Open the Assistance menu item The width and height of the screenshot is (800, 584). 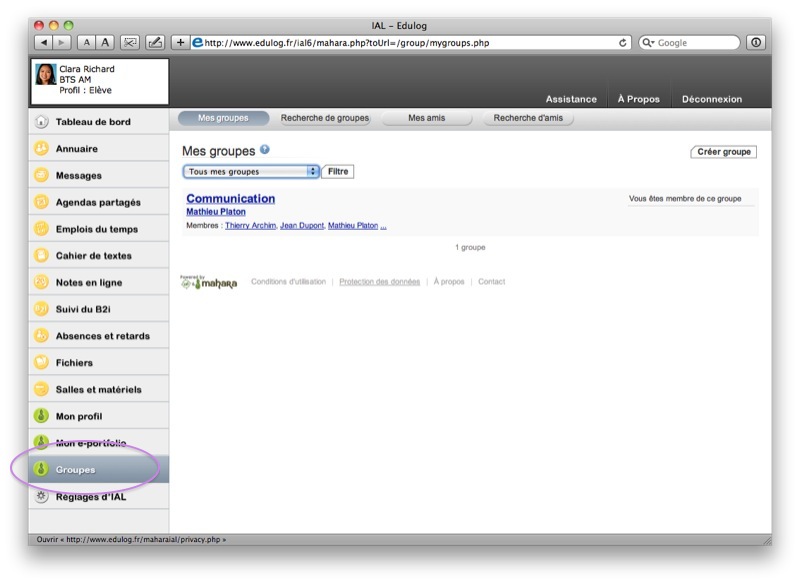click(571, 99)
